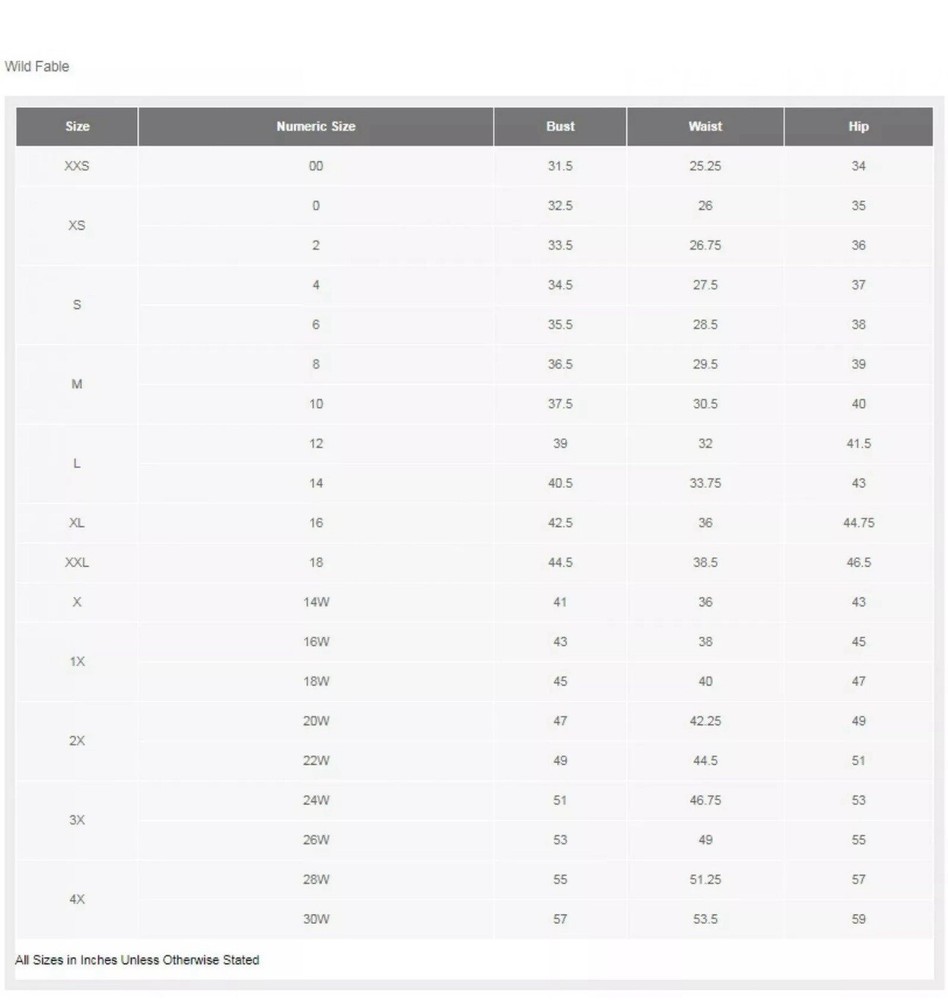Select waist value 33.75
This screenshot has height=1000, width=948.
pos(704,483)
